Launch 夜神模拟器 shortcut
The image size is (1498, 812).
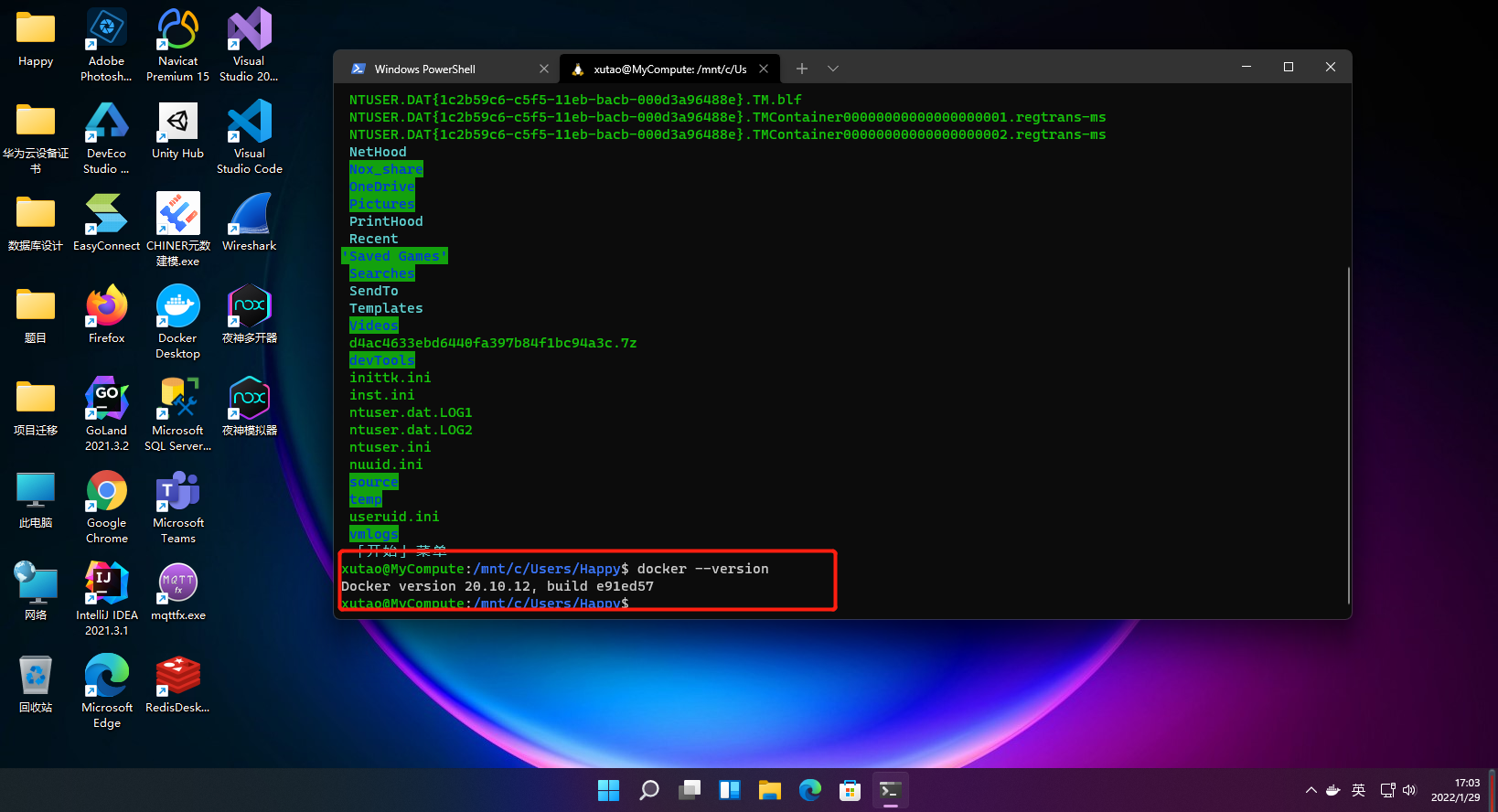click(249, 407)
